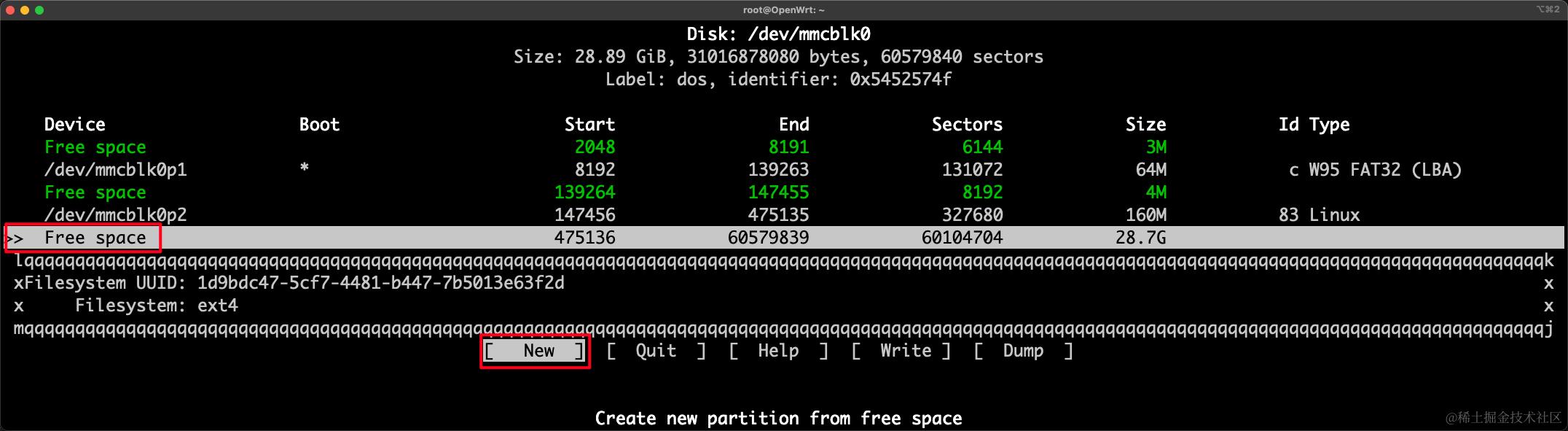Close the terminal window
The width and height of the screenshot is (1568, 431).
pos(10,10)
